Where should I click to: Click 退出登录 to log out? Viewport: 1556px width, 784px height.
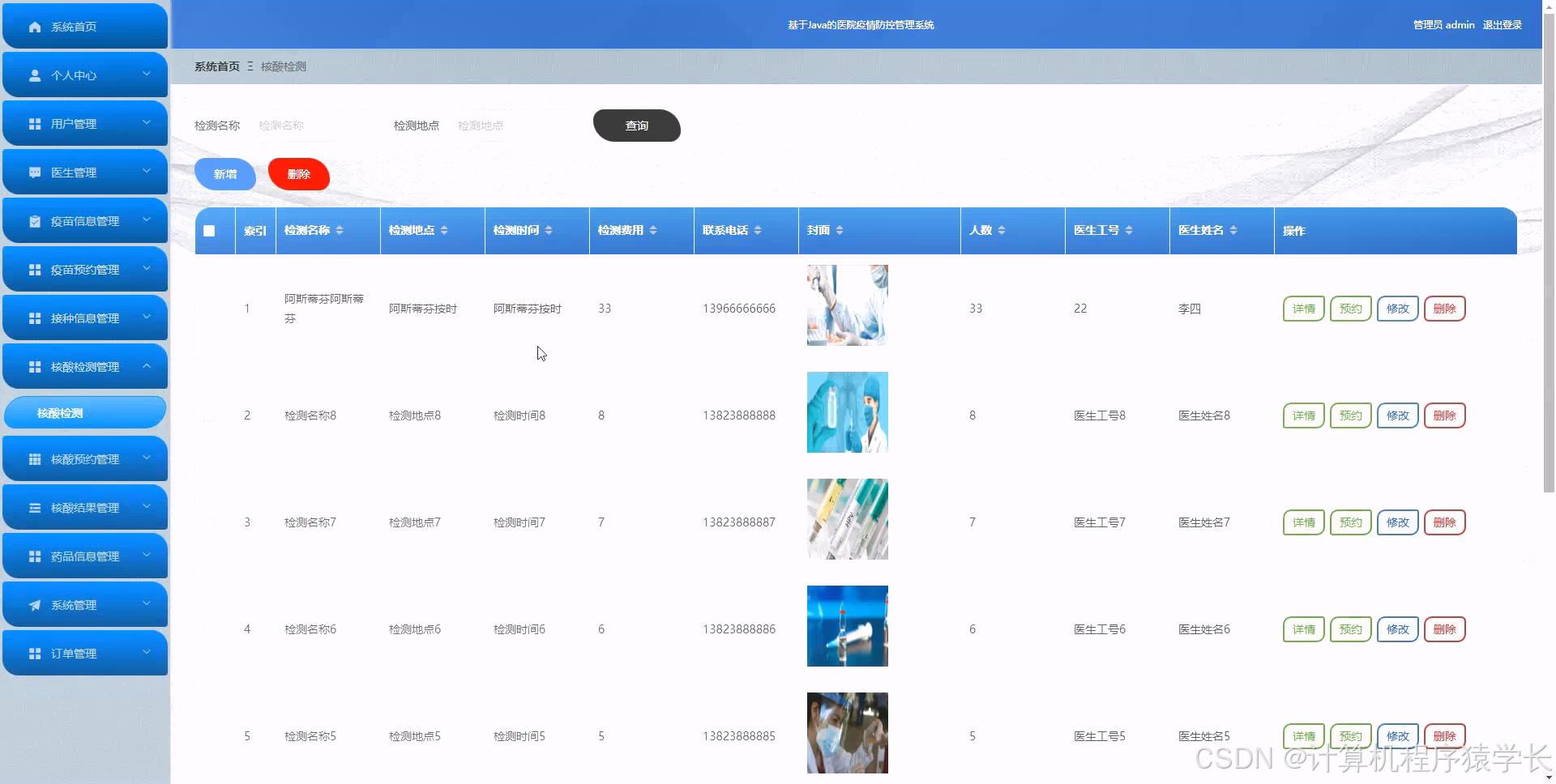click(1502, 24)
